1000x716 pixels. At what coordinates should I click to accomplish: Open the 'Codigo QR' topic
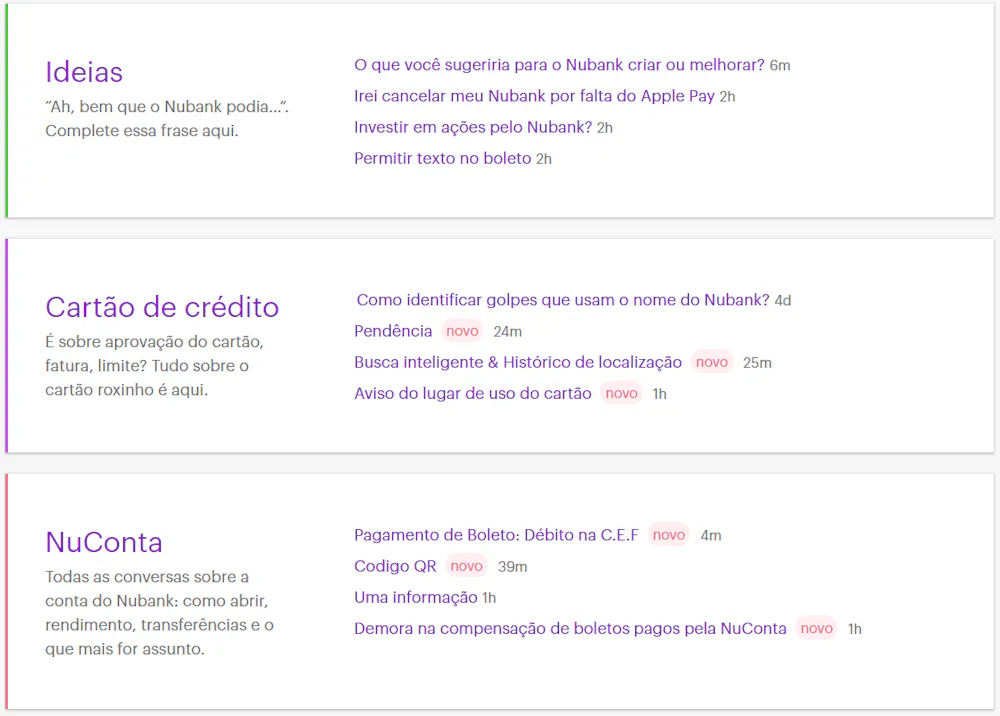click(395, 566)
